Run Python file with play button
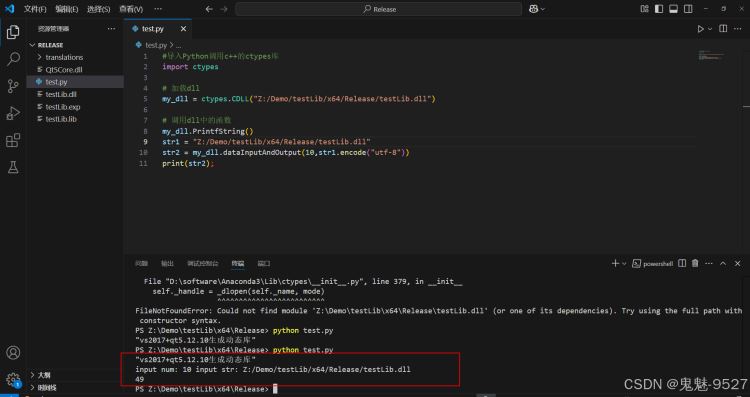The image size is (750, 397). (700, 29)
